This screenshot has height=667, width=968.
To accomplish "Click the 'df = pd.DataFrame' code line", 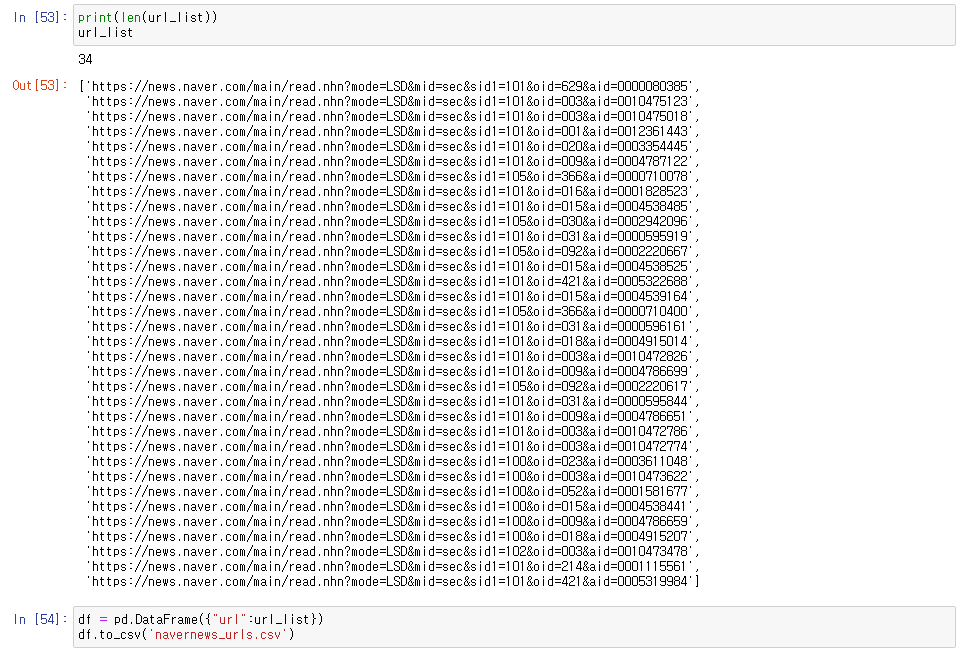I will (201, 619).
